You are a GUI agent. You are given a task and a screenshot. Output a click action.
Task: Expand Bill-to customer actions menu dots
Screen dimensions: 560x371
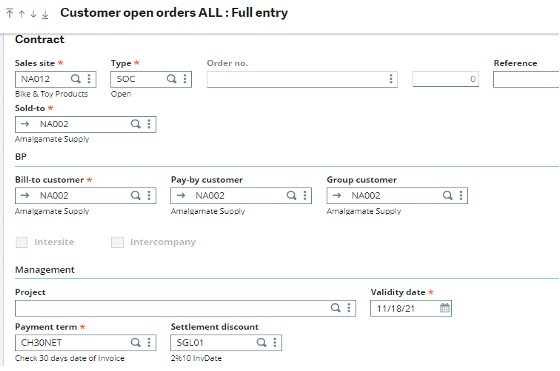pos(149,195)
